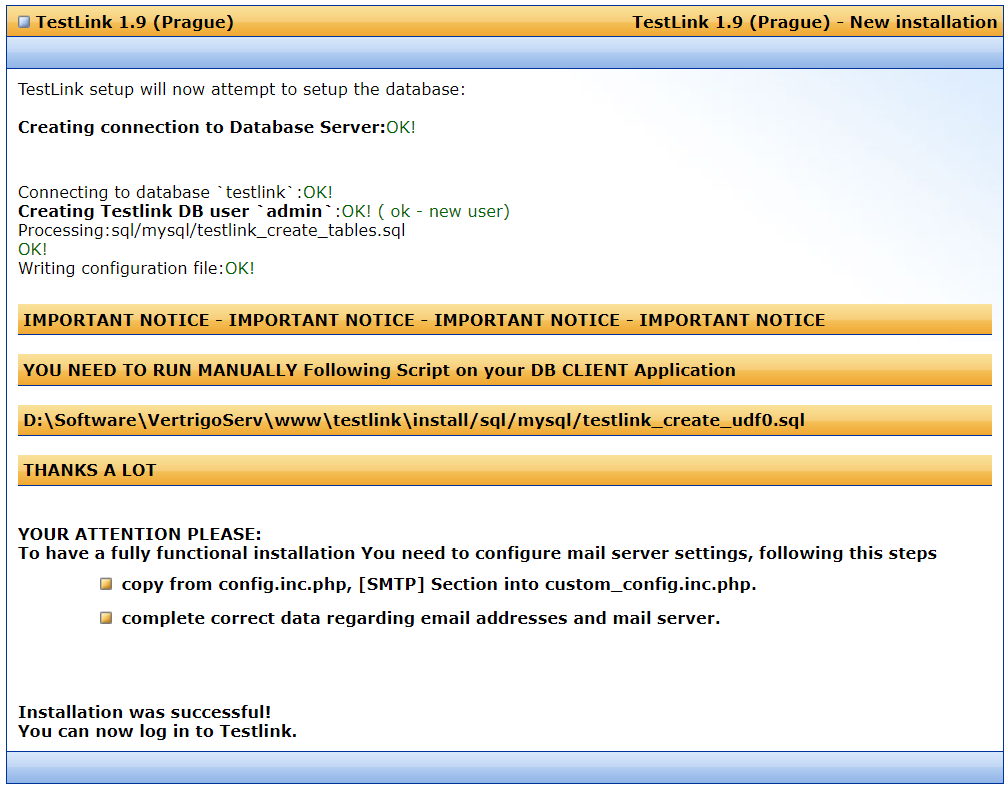Click the IMPORTANT NOTICE orange banner
Viewport: 1008px width, 786px height.
click(505, 319)
